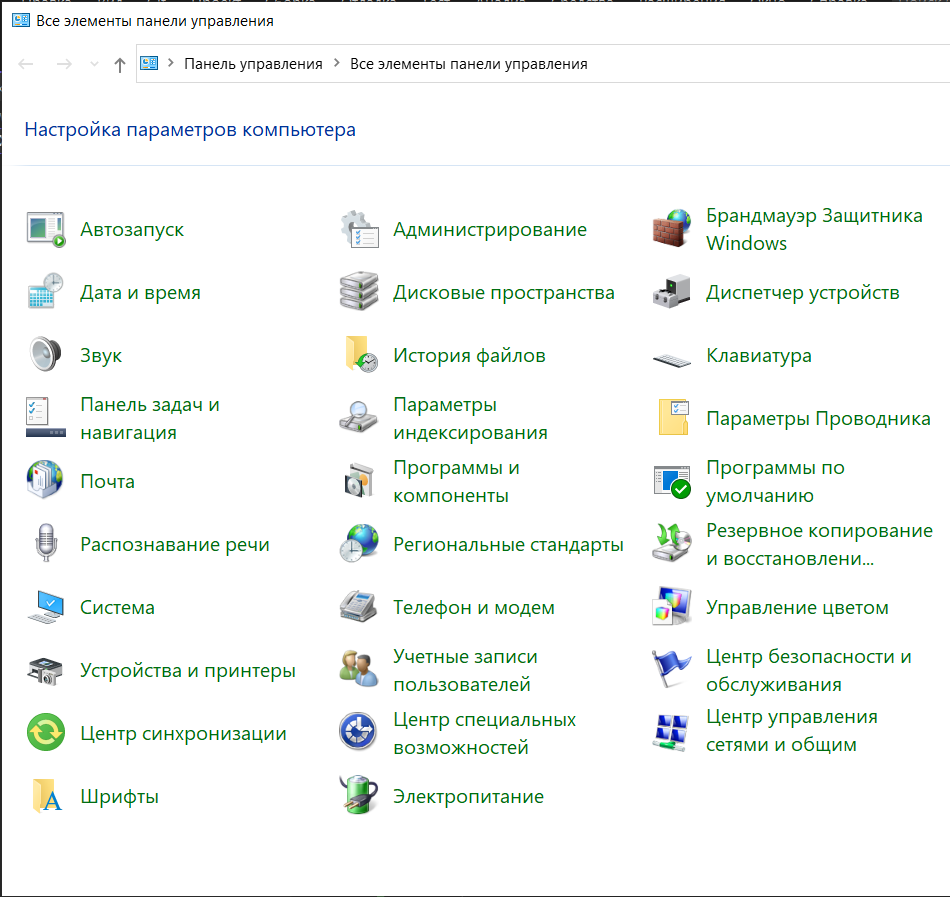Open the Программы и компоненты icon

coord(359,482)
